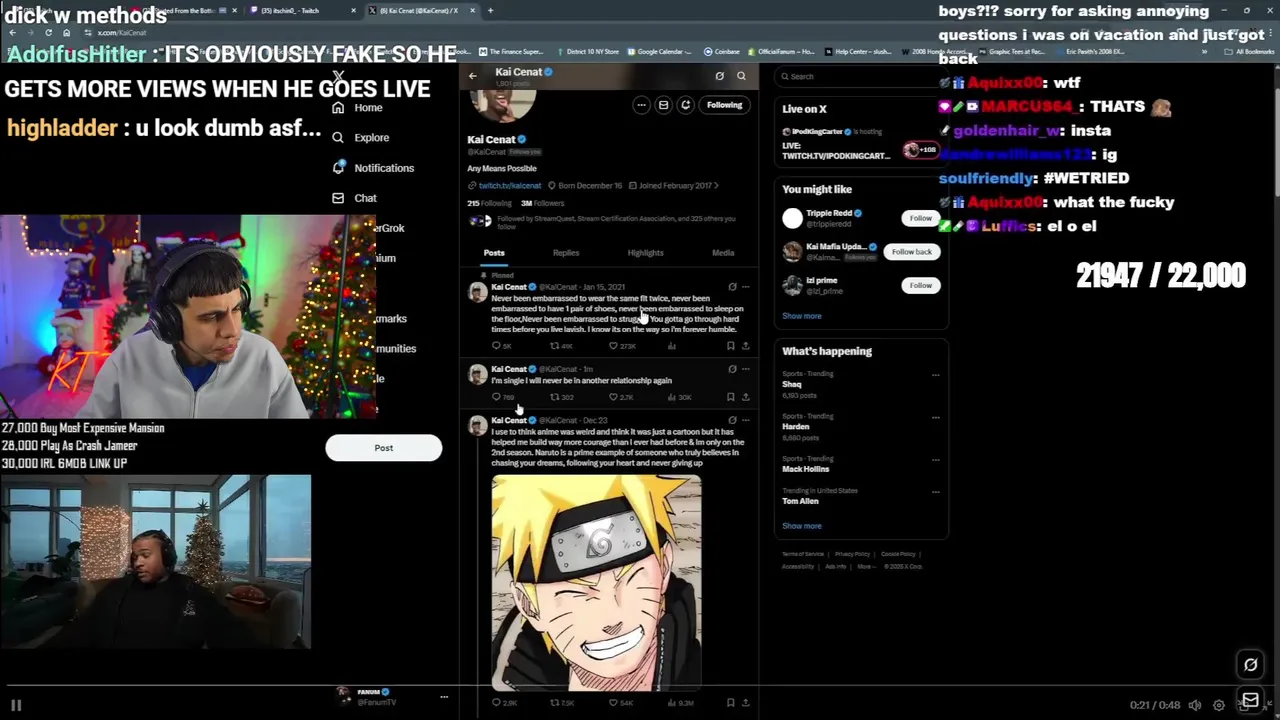Click the Grok icon on the 'I'm single' post
The height and width of the screenshot is (720, 1280).
coord(732,369)
